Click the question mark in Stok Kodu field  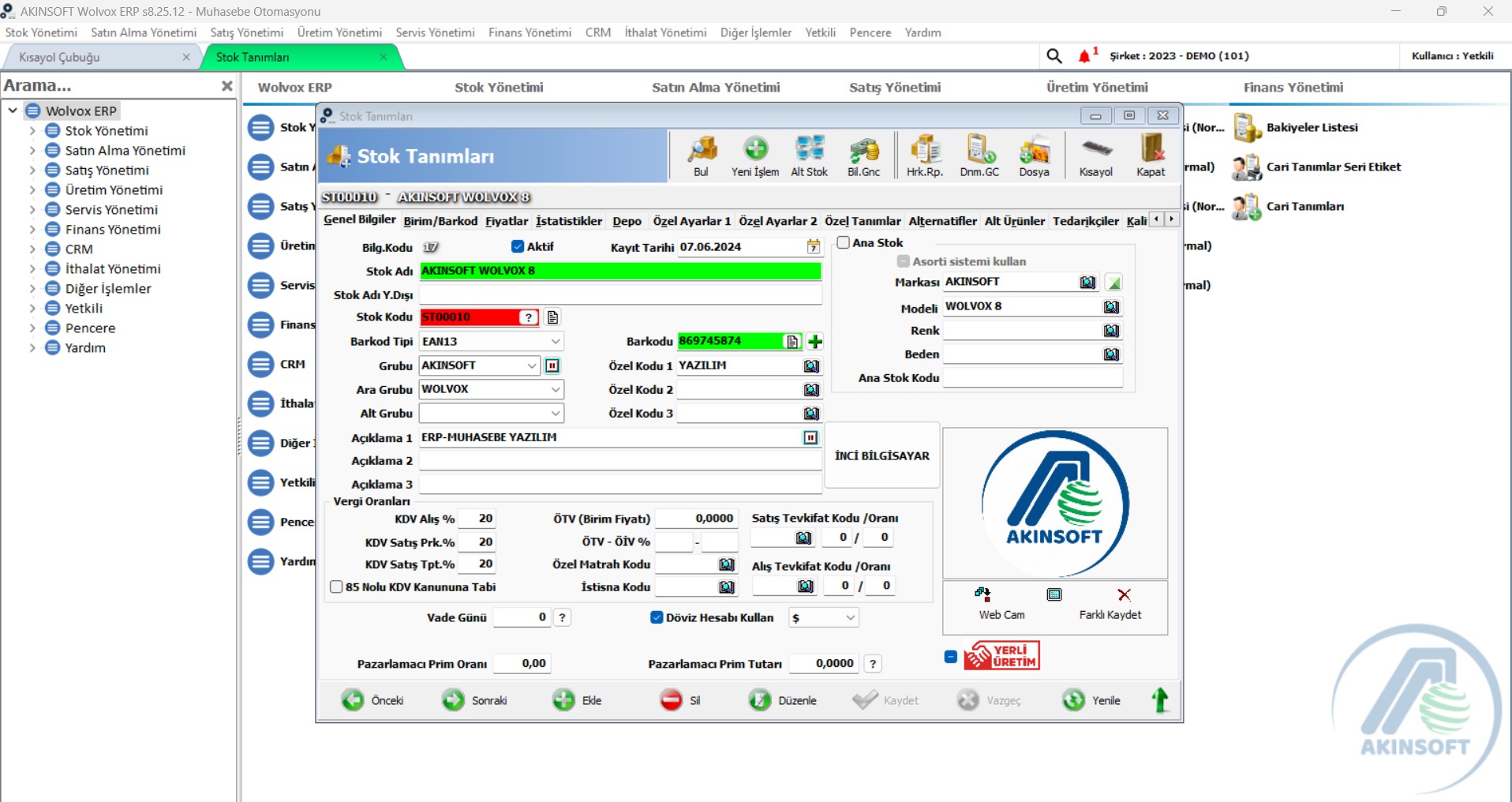tap(529, 317)
